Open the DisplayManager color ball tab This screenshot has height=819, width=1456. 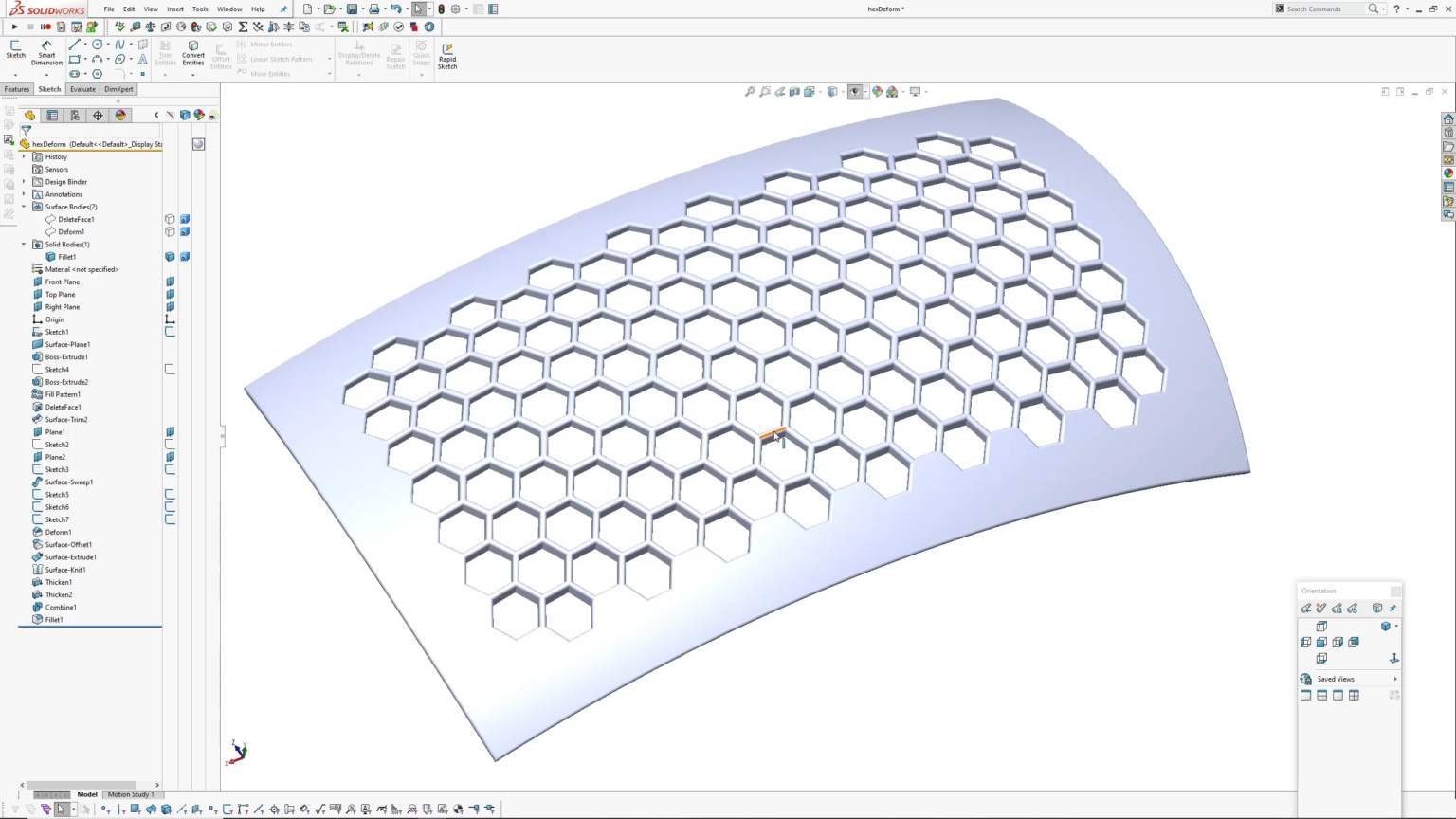pyautogui.click(x=120, y=116)
